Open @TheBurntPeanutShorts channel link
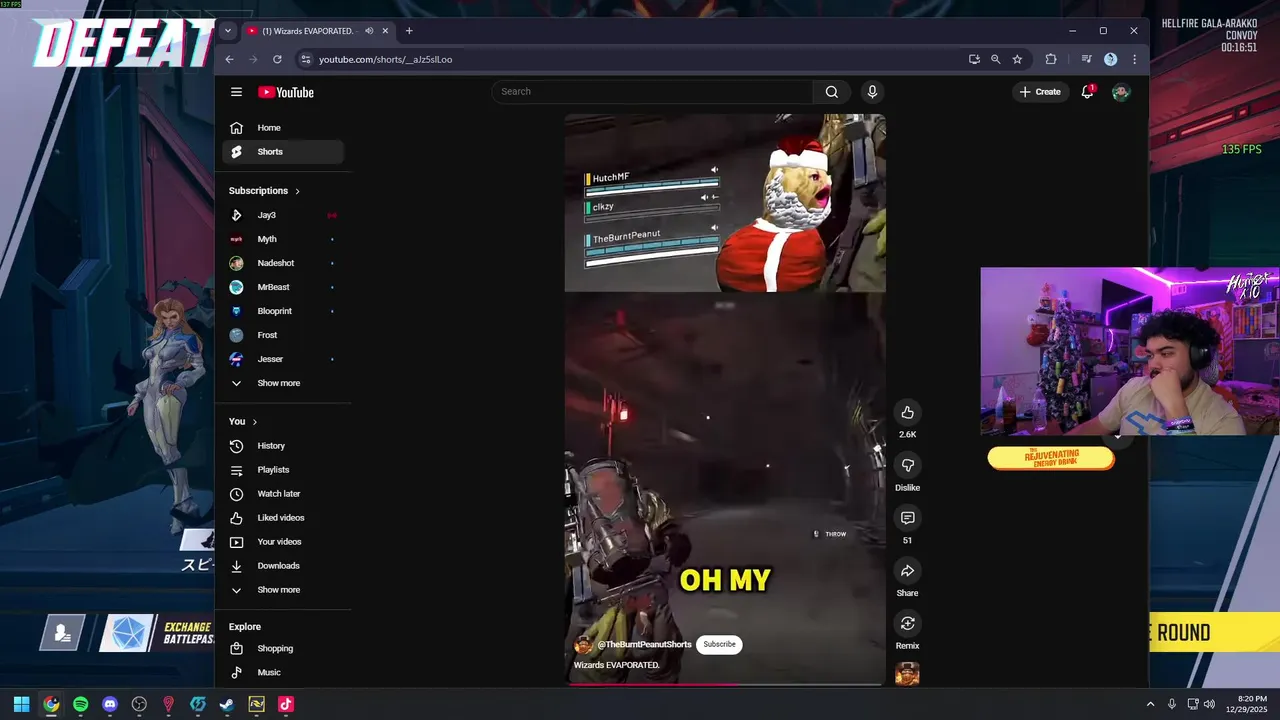This screenshot has height=720, width=1280. point(644,645)
